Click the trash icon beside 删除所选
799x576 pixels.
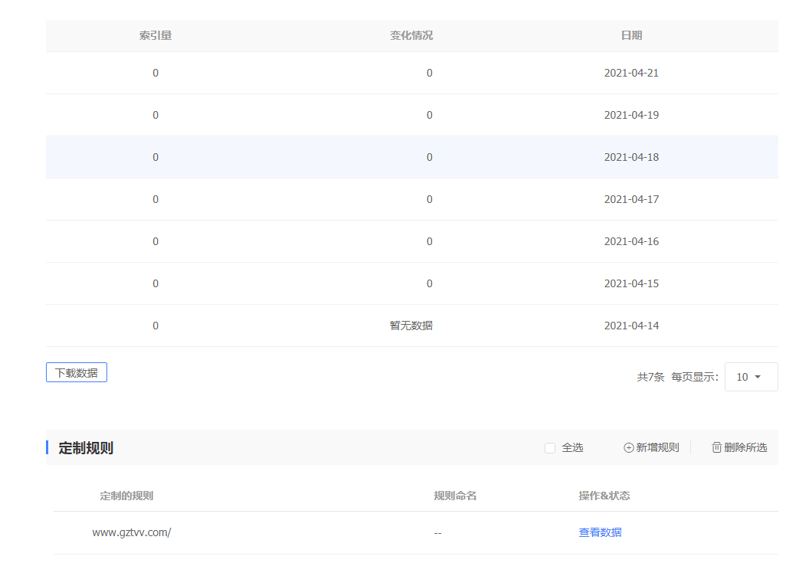point(716,448)
